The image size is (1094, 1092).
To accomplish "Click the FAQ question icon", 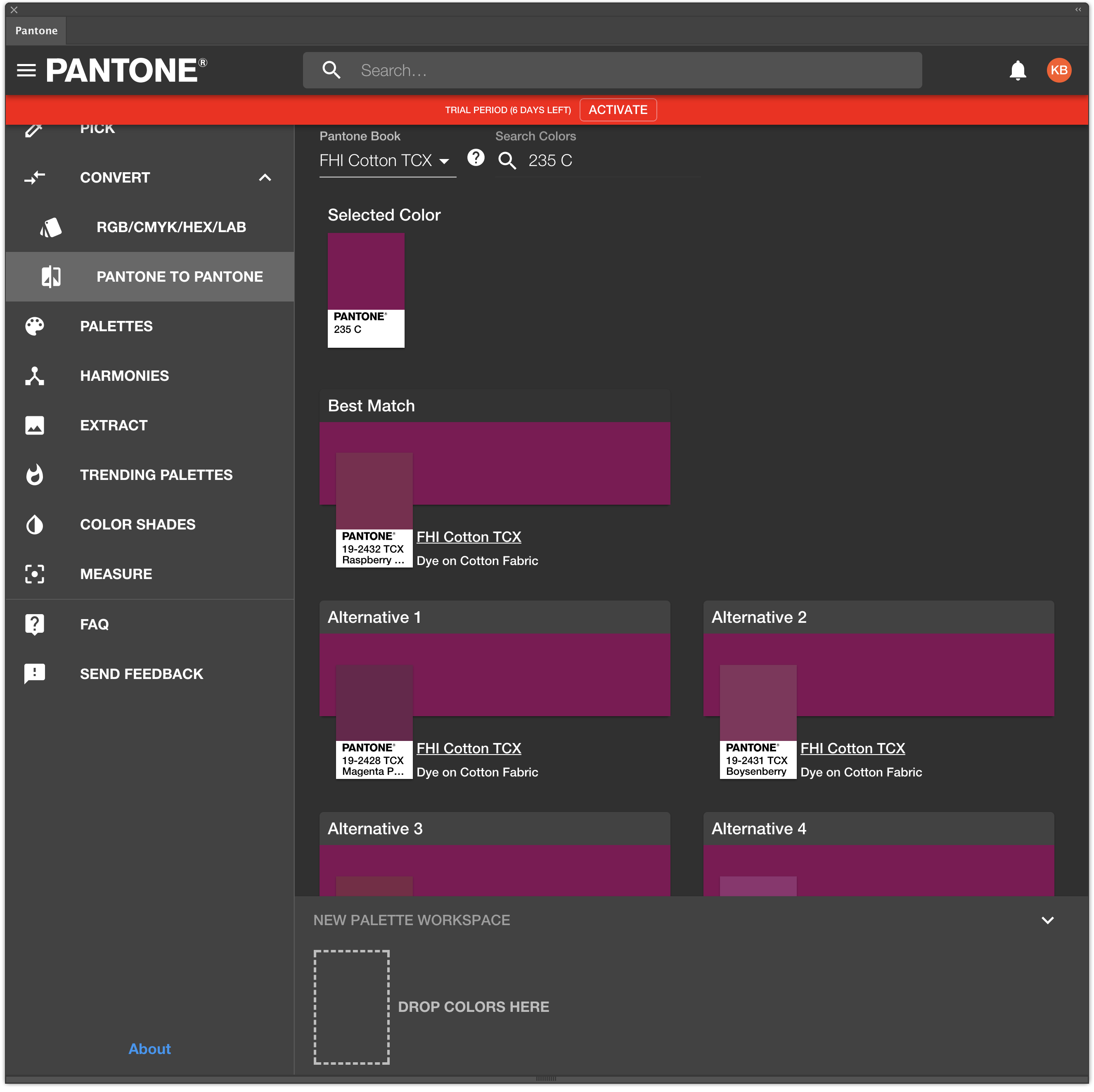I will point(35,624).
